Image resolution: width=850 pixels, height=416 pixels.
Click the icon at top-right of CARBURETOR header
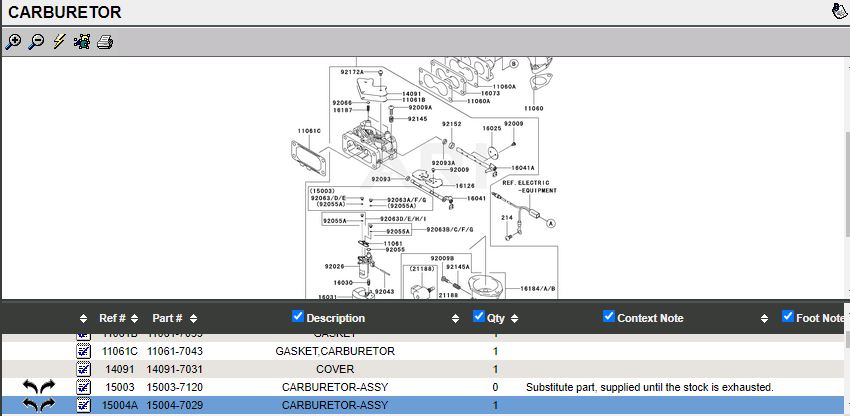(x=838, y=12)
